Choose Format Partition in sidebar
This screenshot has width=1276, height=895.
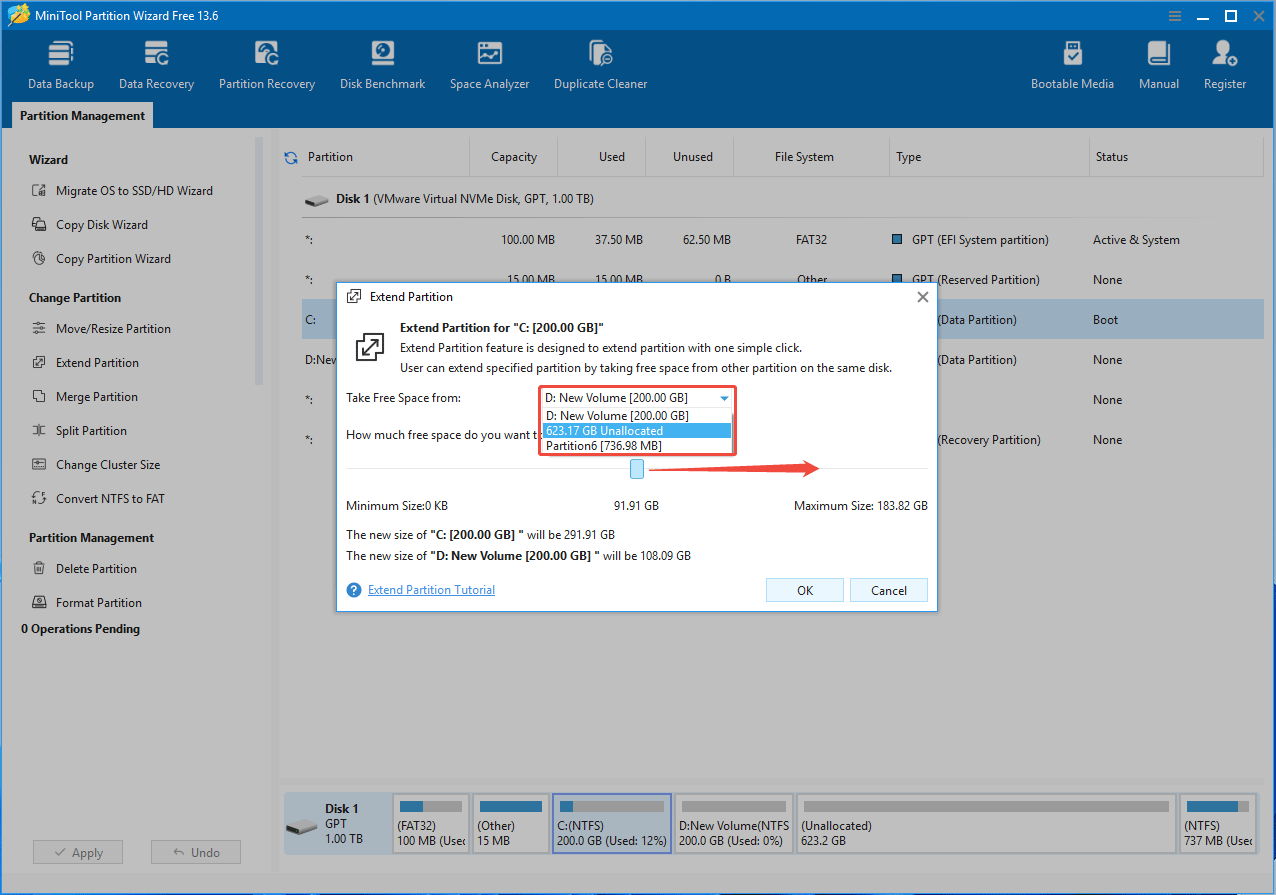87,603
